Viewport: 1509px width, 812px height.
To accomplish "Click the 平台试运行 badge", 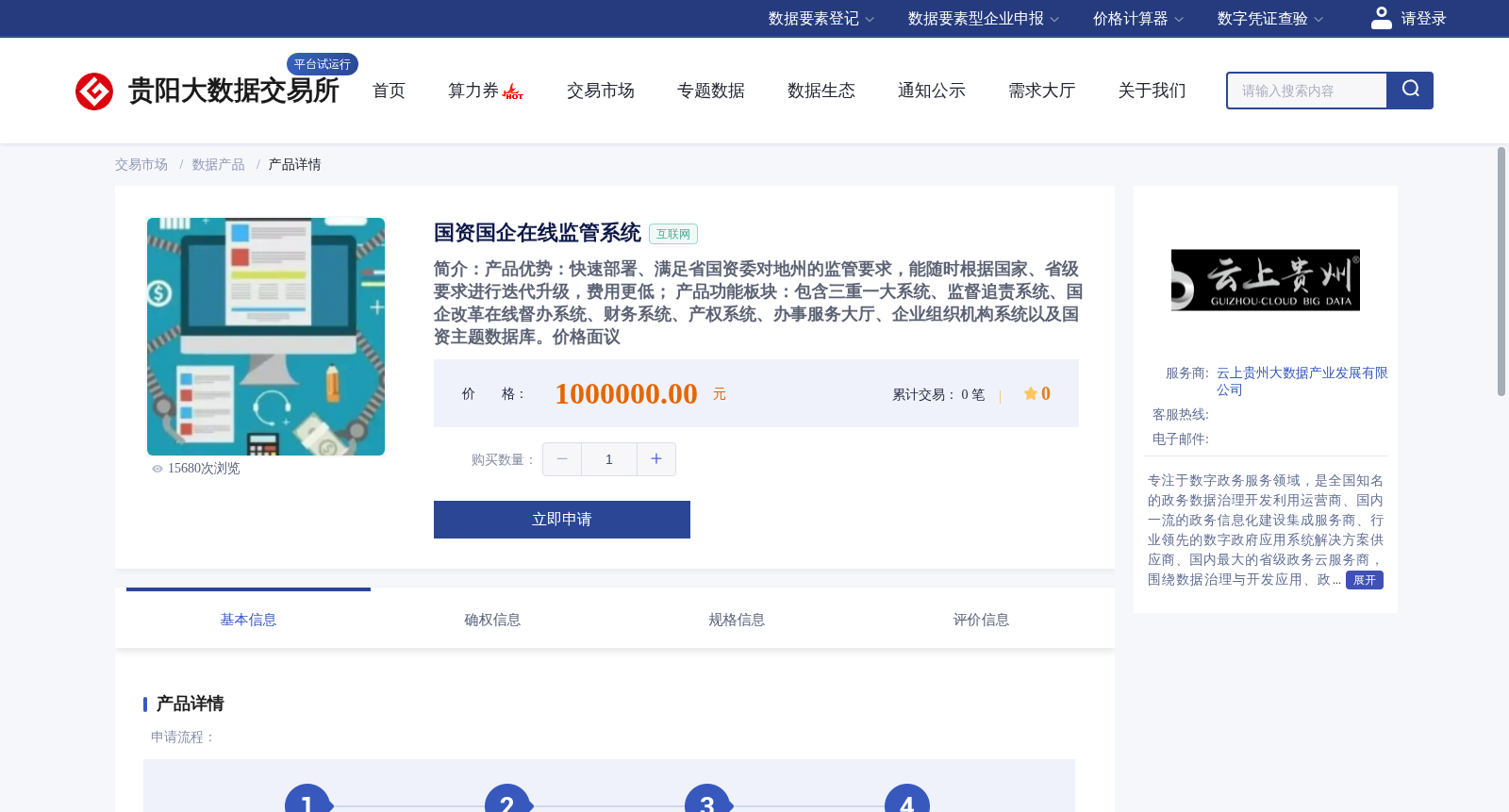I will click(x=323, y=64).
